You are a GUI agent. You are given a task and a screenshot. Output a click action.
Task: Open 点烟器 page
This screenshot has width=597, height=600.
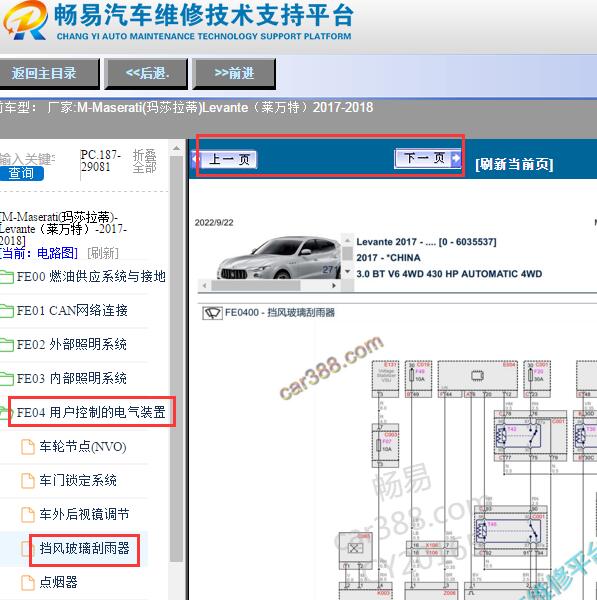(59, 582)
